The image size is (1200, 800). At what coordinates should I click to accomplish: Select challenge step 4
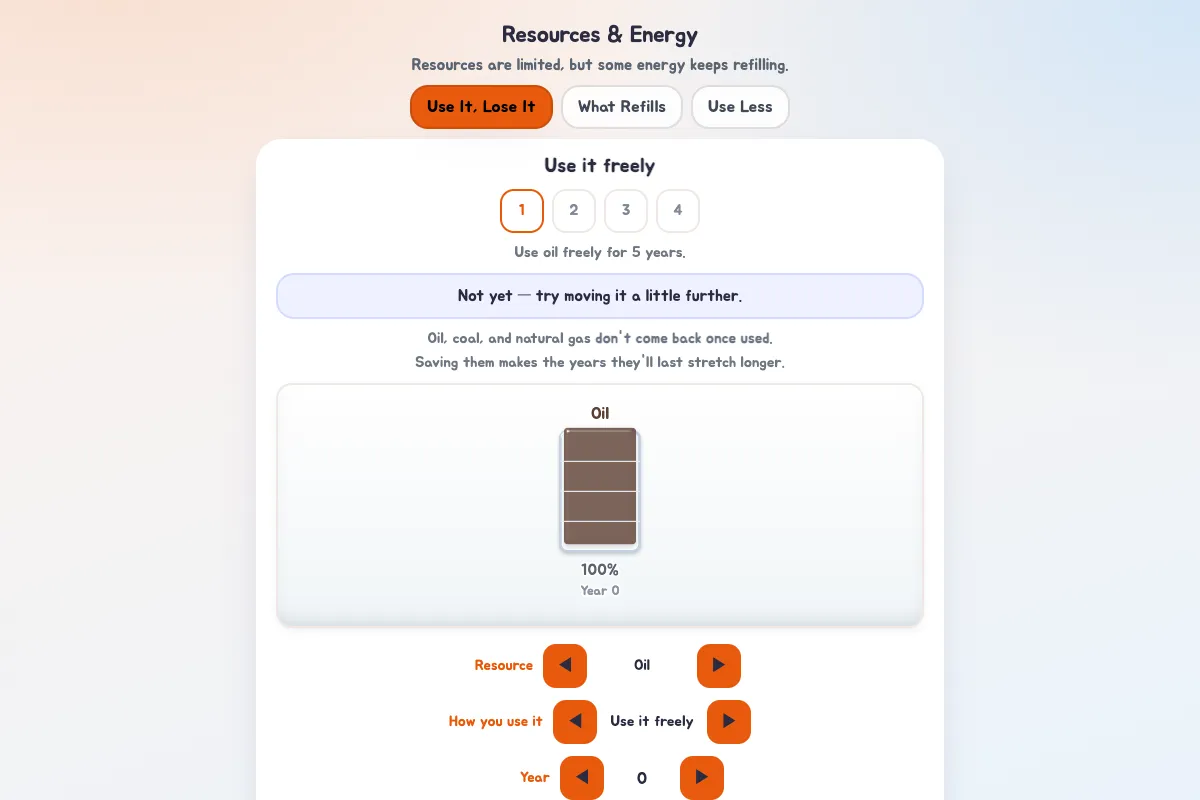(x=678, y=211)
